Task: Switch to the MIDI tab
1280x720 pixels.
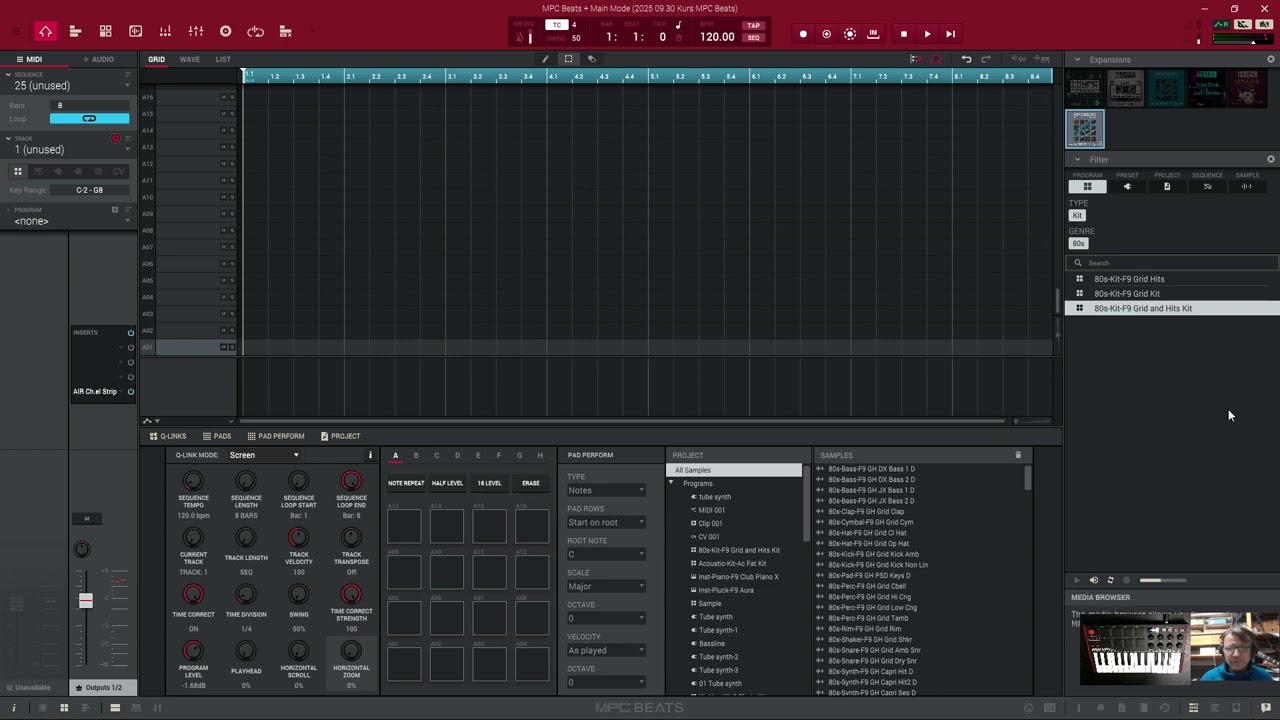Action: point(27,59)
